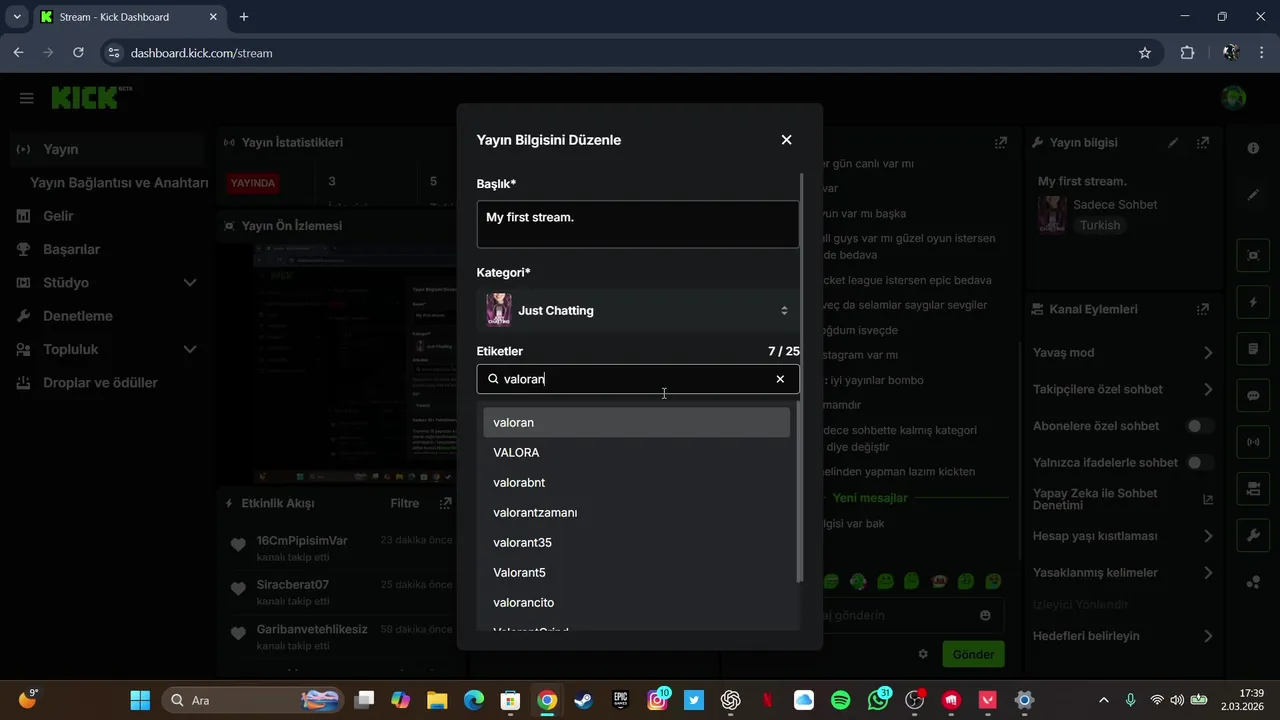Open Yasaklanmış kelimeler settings
The width and height of the screenshot is (1280, 720).
click(1123, 573)
